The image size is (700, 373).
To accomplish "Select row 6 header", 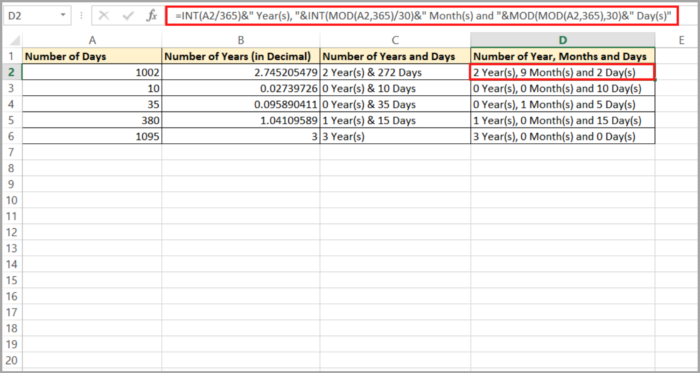I will 12,137.
